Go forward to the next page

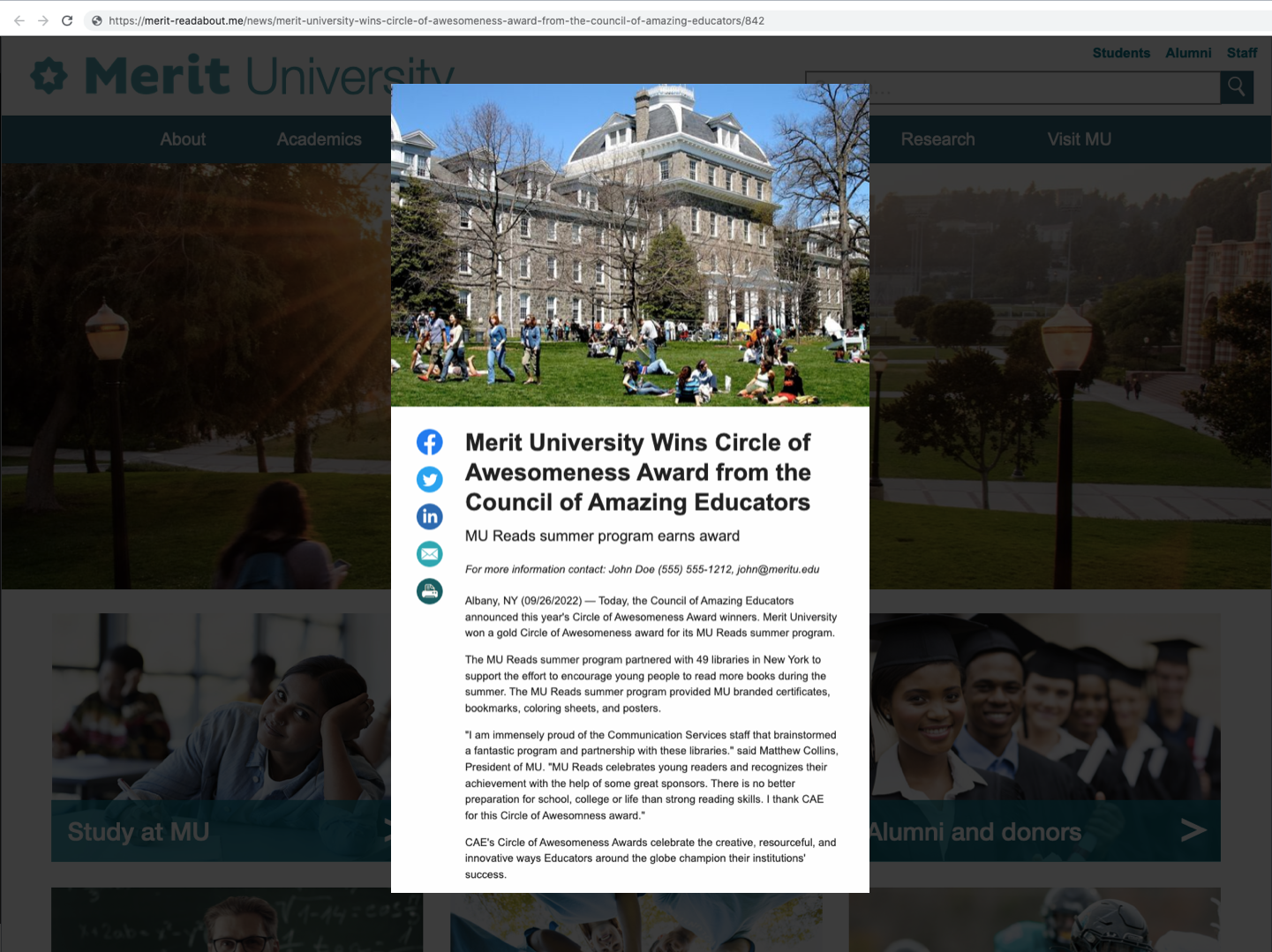click(x=42, y=19)
